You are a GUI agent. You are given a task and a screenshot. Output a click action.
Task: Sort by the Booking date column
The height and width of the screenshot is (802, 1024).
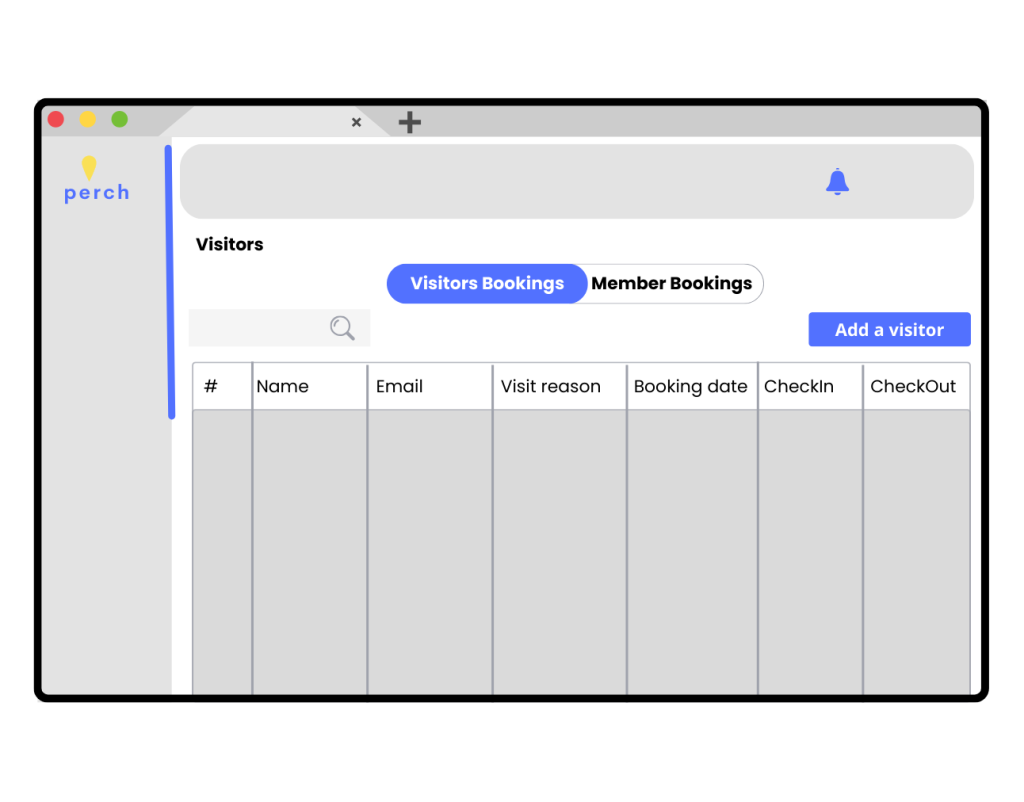click(x=691, y=386)
